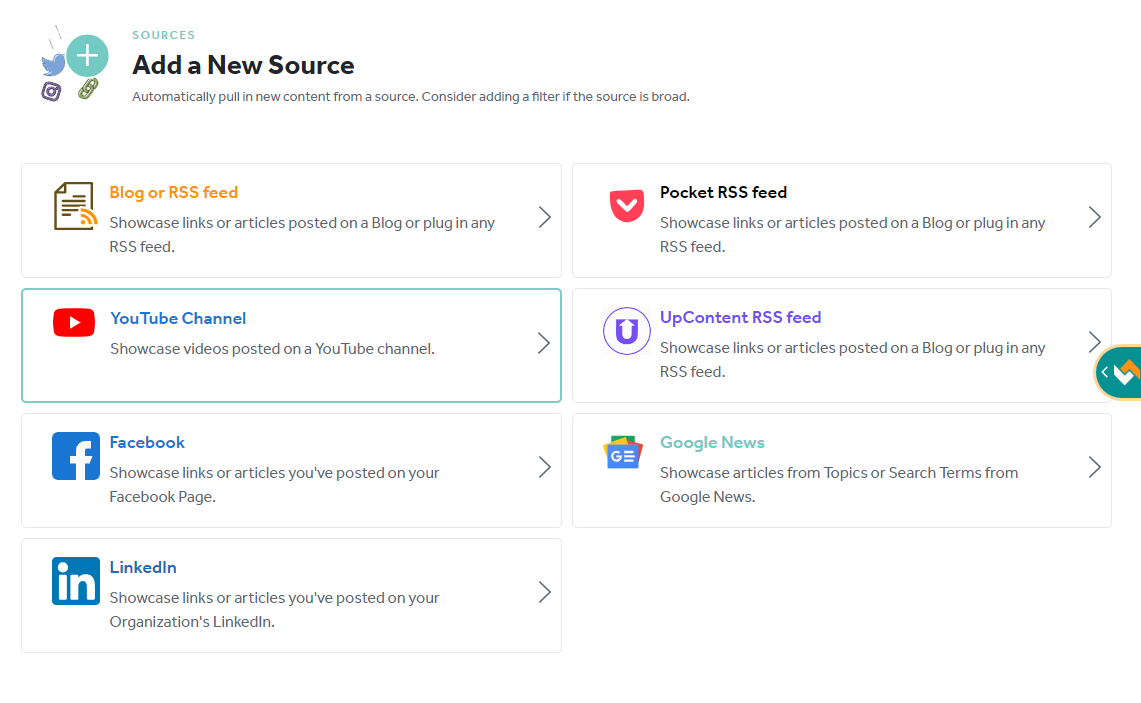The width and height of the screenshot is (1141, 703).
Task: Click the red Pocket logo icon
Action: click(627, 205)
